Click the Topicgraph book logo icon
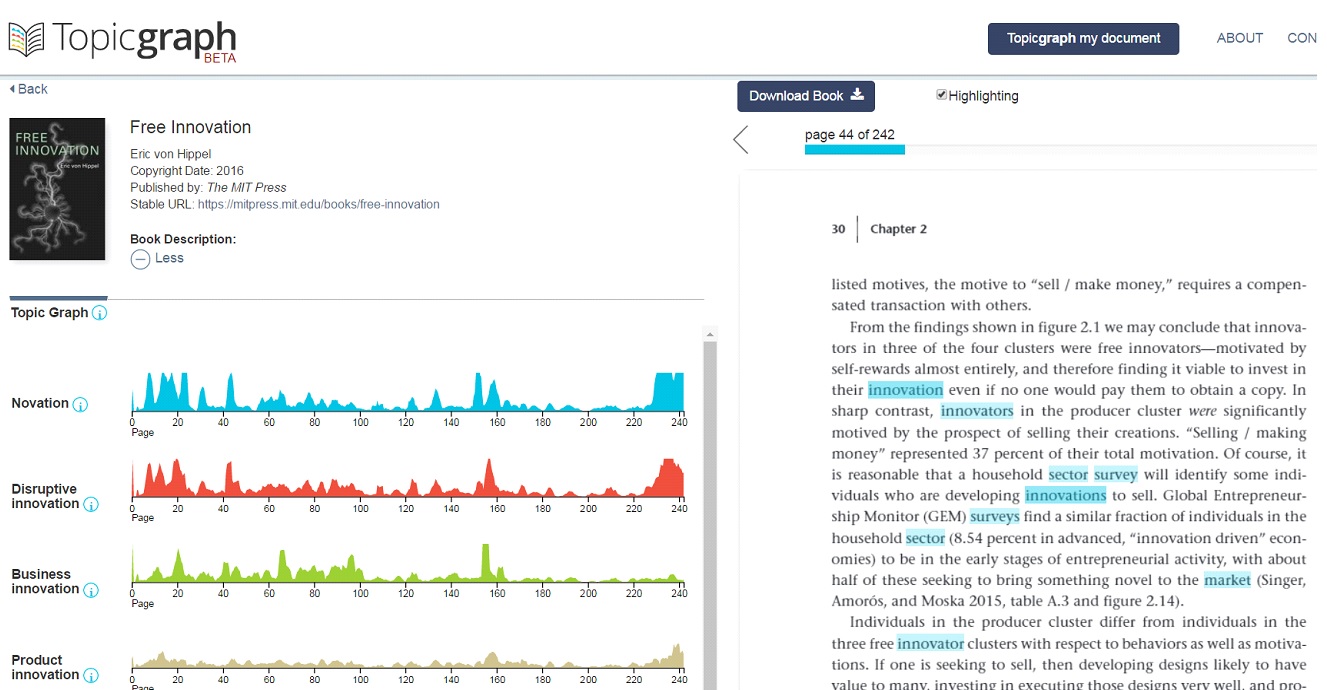The width and height of the screenshot is (1327, 690). tap(27, 38)
